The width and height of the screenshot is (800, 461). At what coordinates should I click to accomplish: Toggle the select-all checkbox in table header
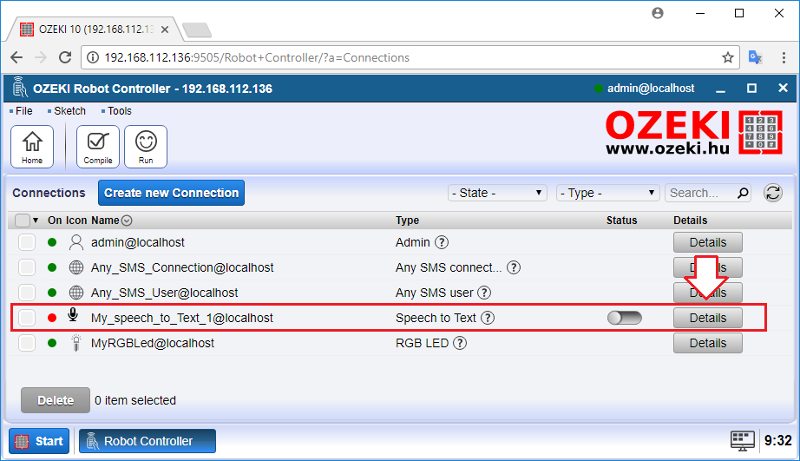[x=22, y=220]
